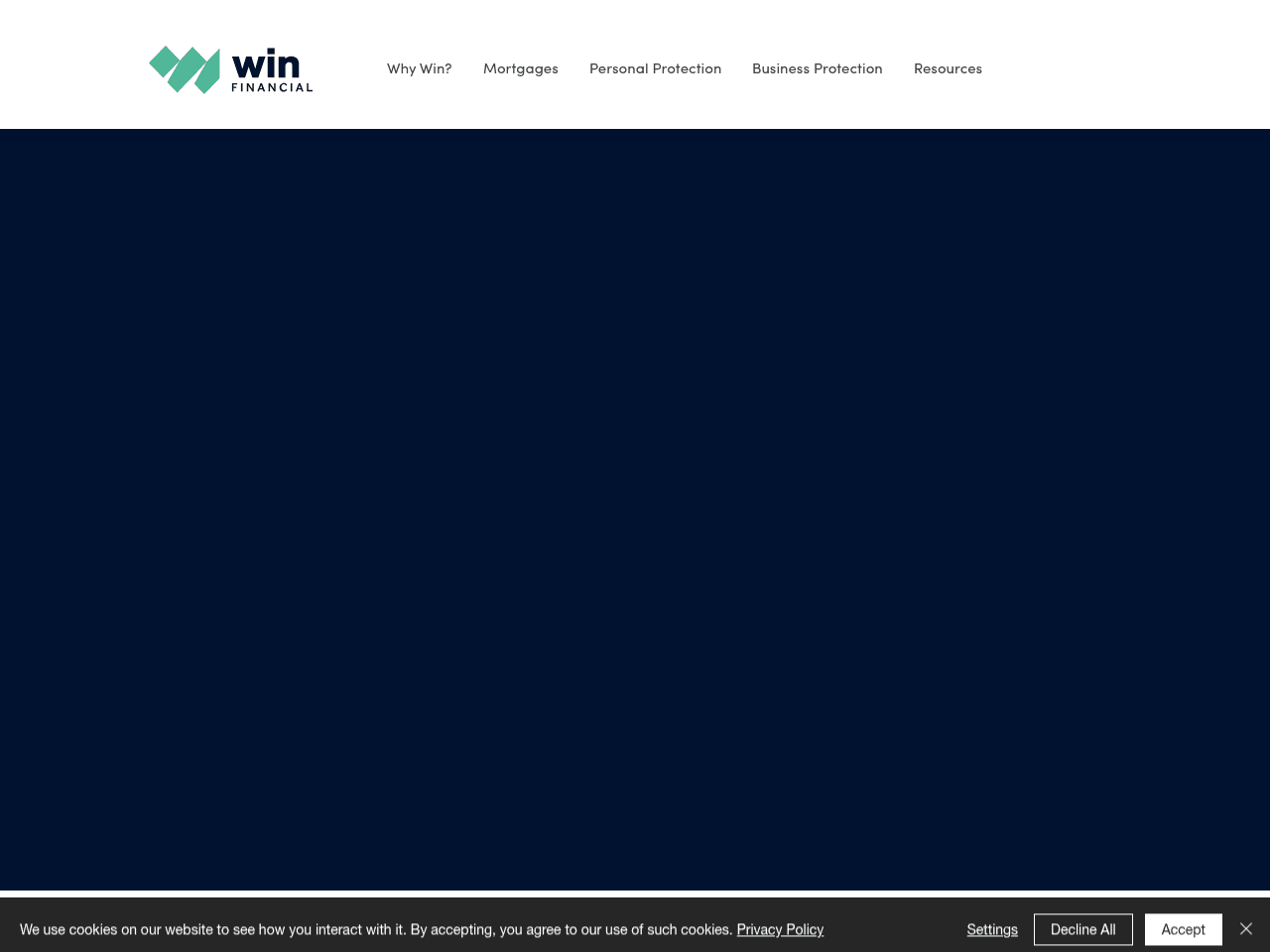This screenshot has height=952, width=1270.
Task: Open the Business Protection menu
Action: [818, 68]
